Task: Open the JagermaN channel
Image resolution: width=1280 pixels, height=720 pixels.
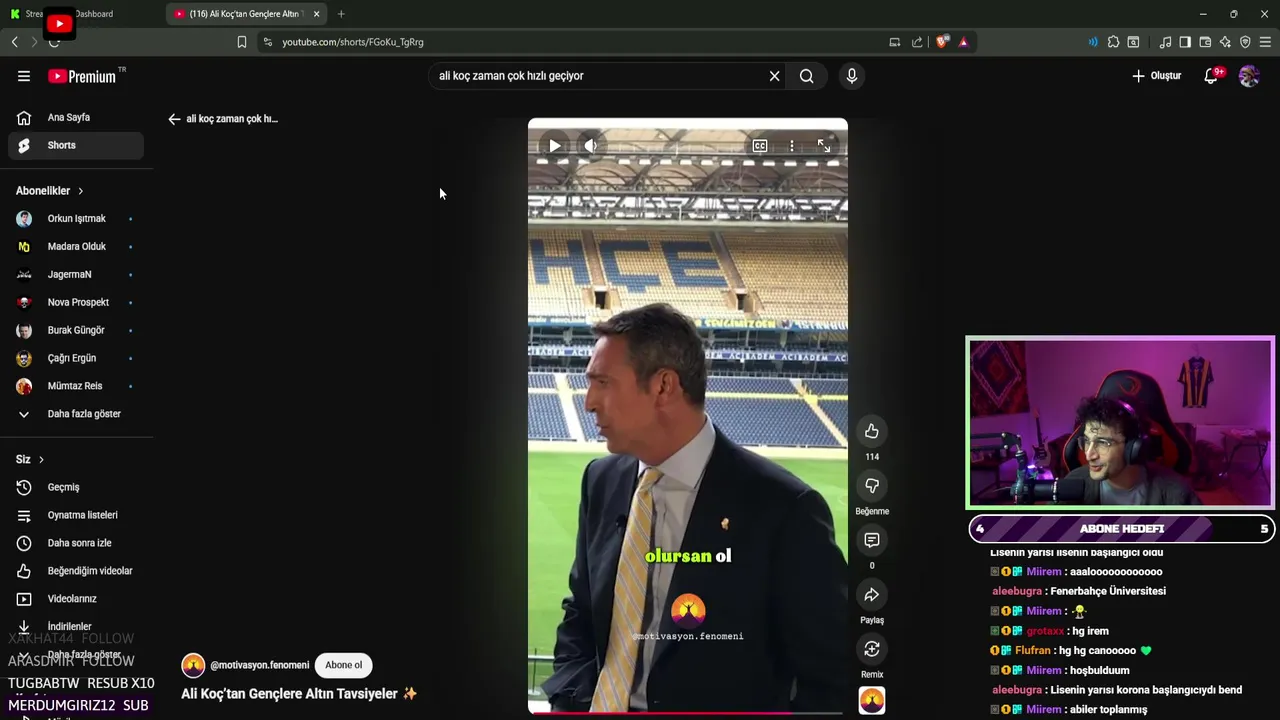Action: pyautogui.click(x=76, y=275)
